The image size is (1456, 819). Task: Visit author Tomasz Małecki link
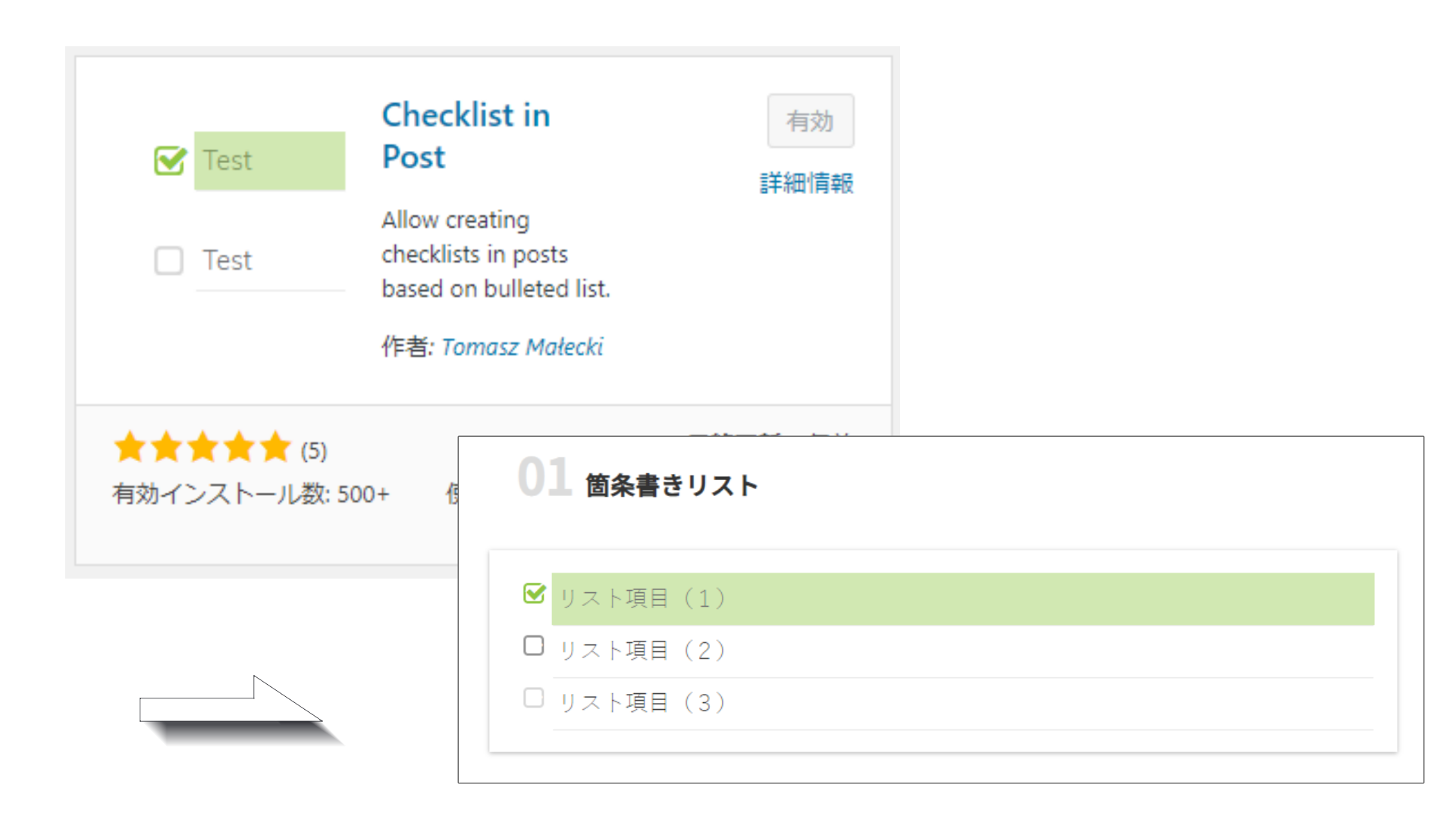tap(522, 347)
